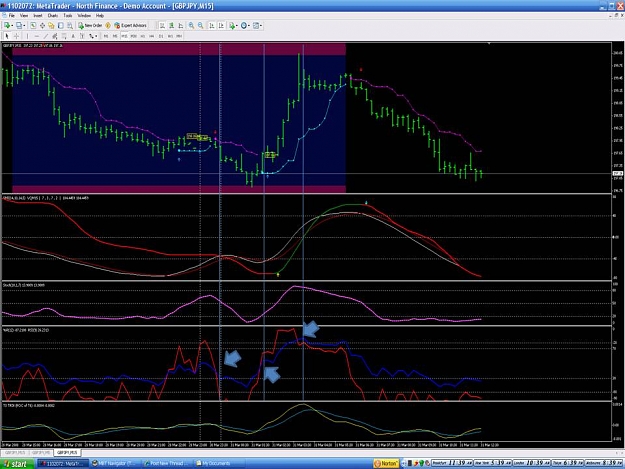
Task: Switch timeframe to H1
Action: tap(143, 36)
